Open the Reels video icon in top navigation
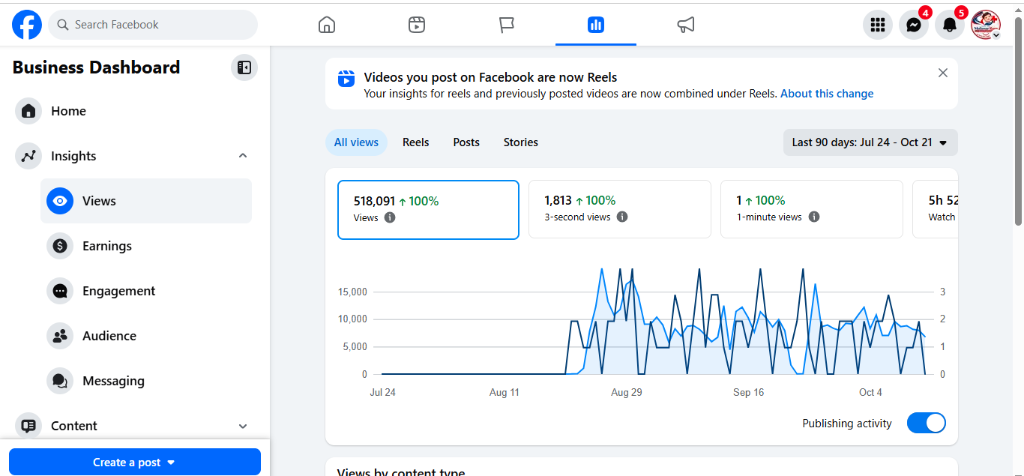Image resolution: width=1024 pixels, height=476 pixels. click(417, 25)
